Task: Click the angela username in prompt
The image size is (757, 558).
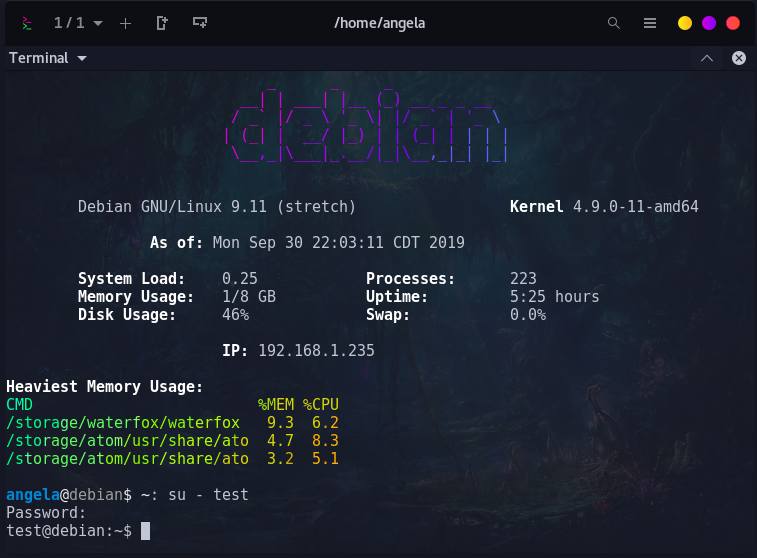Action: click(x=33, y=495)
